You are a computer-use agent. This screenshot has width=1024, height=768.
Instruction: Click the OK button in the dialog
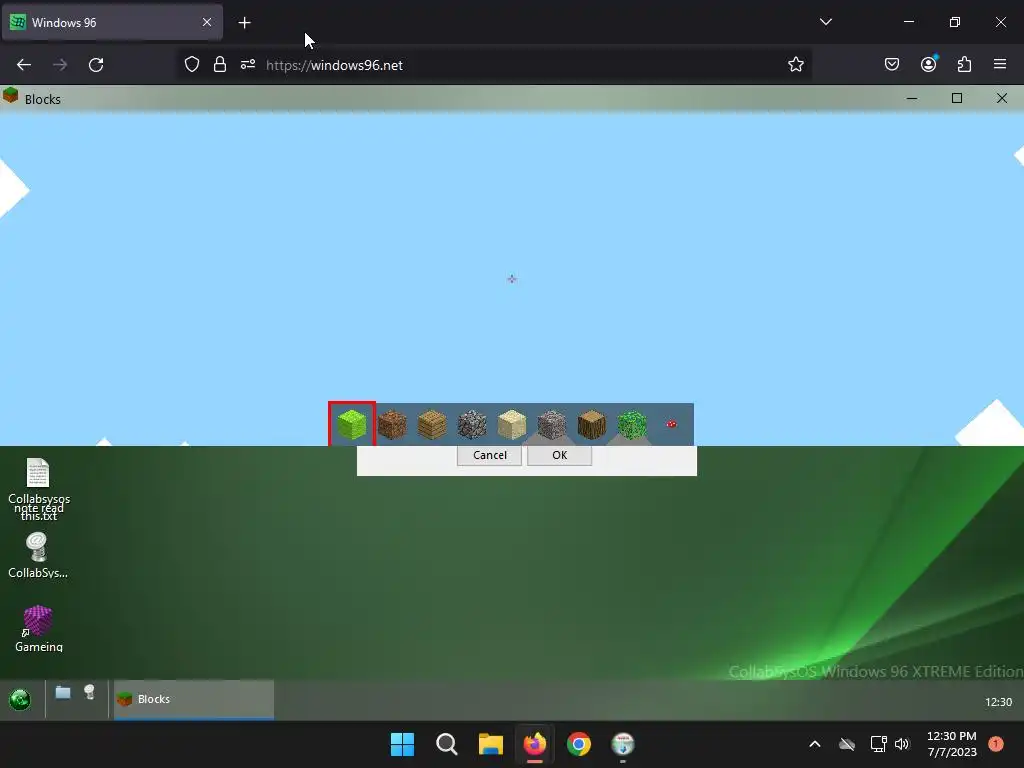click(559, 455)
